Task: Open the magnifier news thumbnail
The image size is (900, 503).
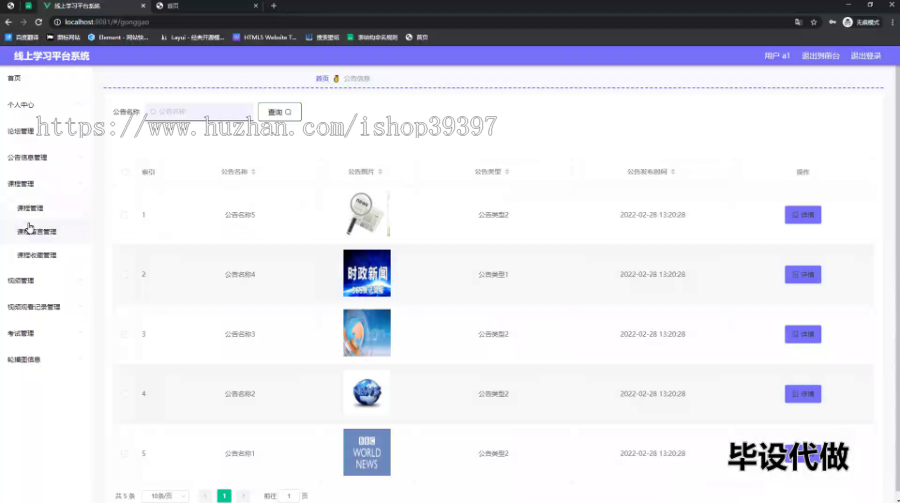Action: pyautogui.click(x=367, y=214)
